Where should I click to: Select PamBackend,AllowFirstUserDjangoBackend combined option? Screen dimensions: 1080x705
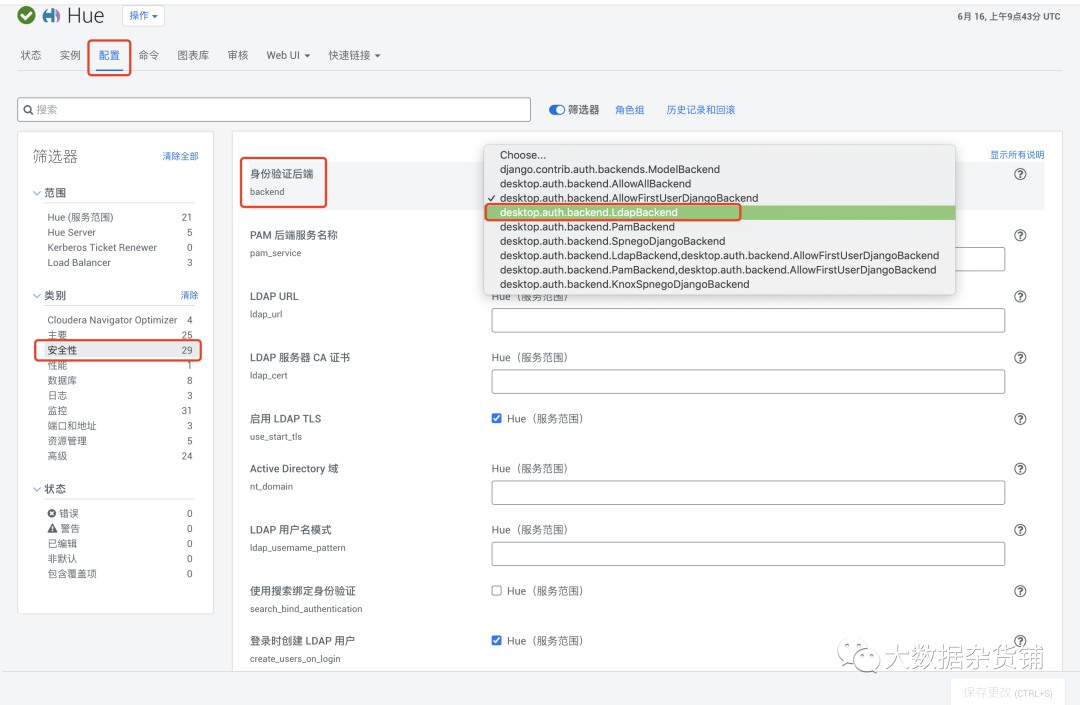tap(719, 270)
